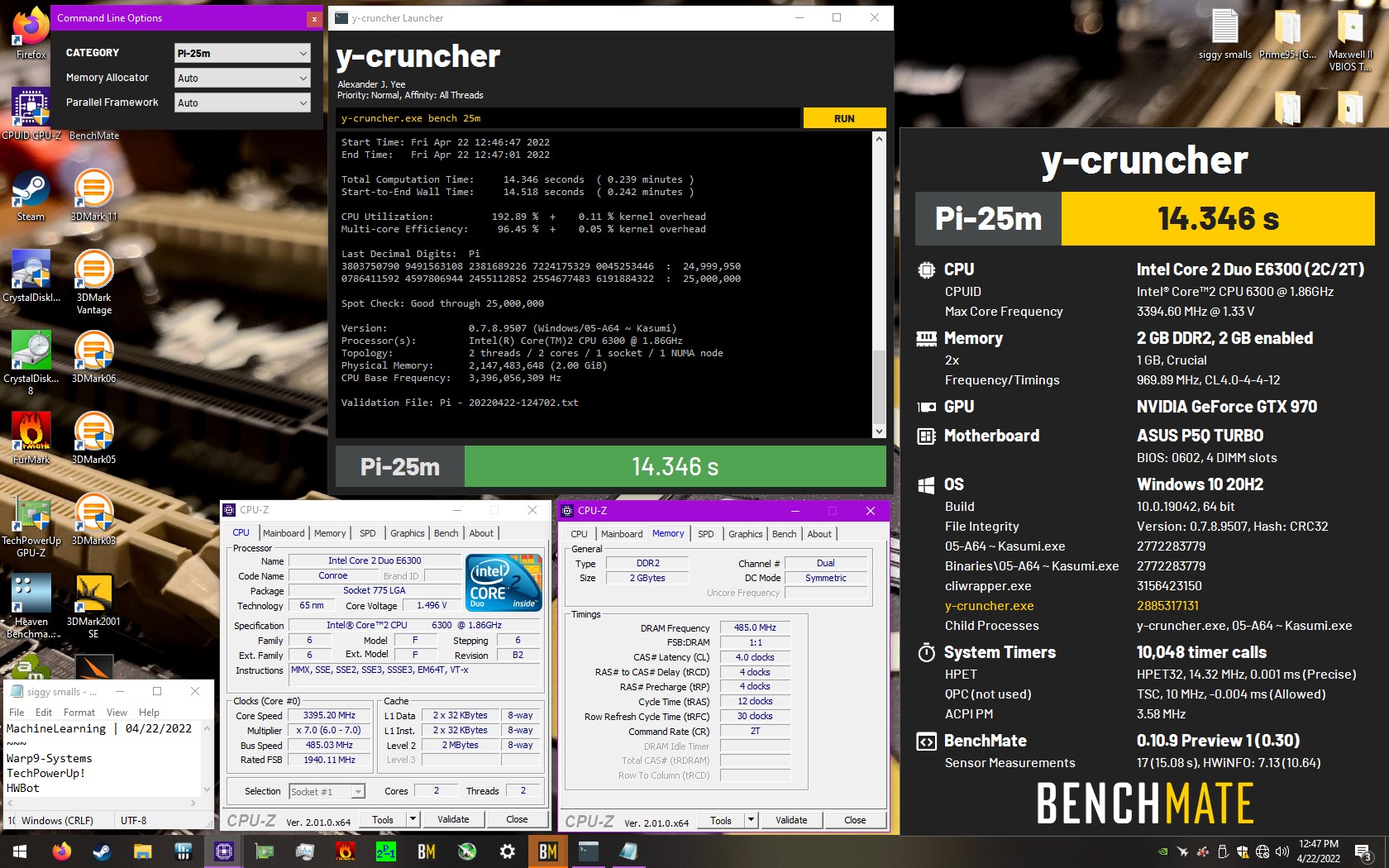This screenshot has height=868, width=1389.
Task: Open Firefox from the taskbar
Action: 62,851
